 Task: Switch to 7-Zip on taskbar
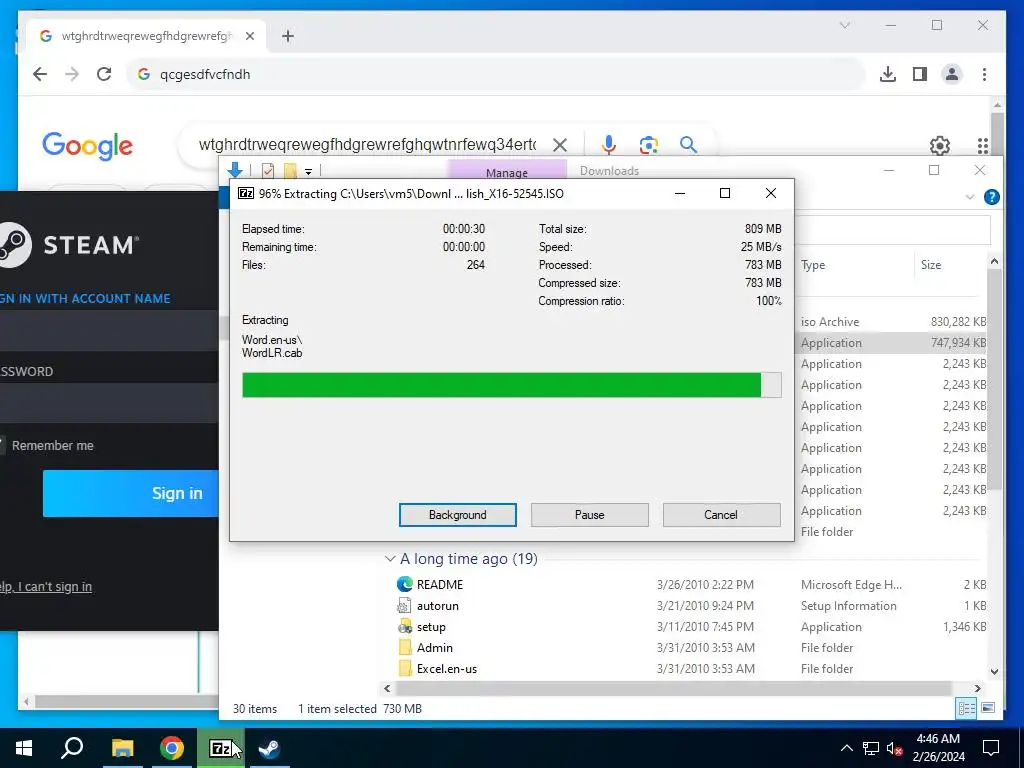221,748
